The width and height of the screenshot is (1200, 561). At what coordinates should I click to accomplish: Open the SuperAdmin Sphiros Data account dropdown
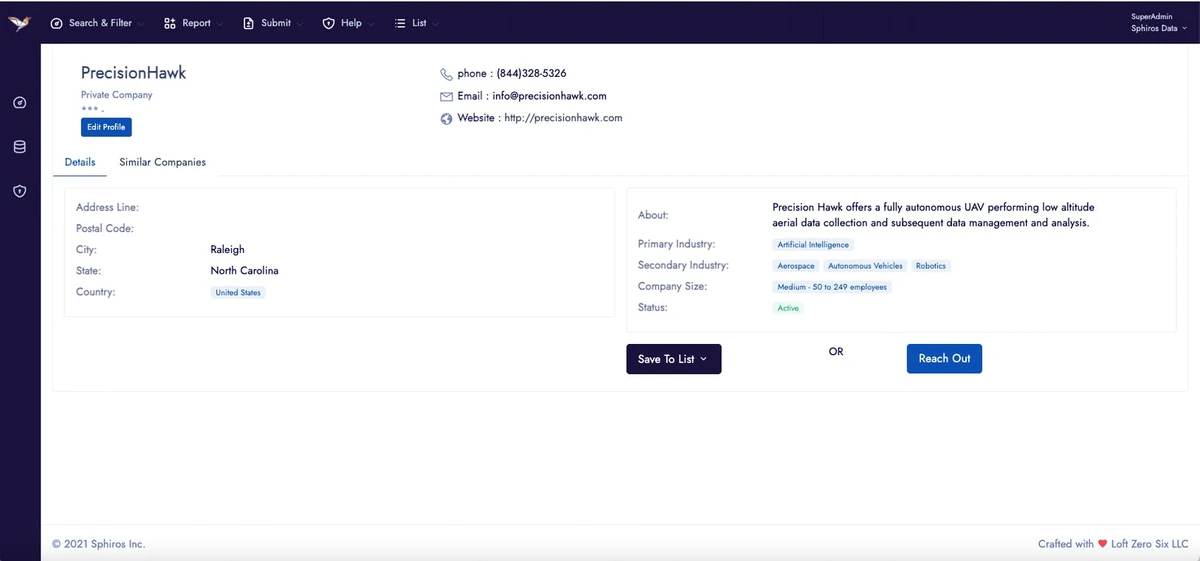(x=1159, y=23)
